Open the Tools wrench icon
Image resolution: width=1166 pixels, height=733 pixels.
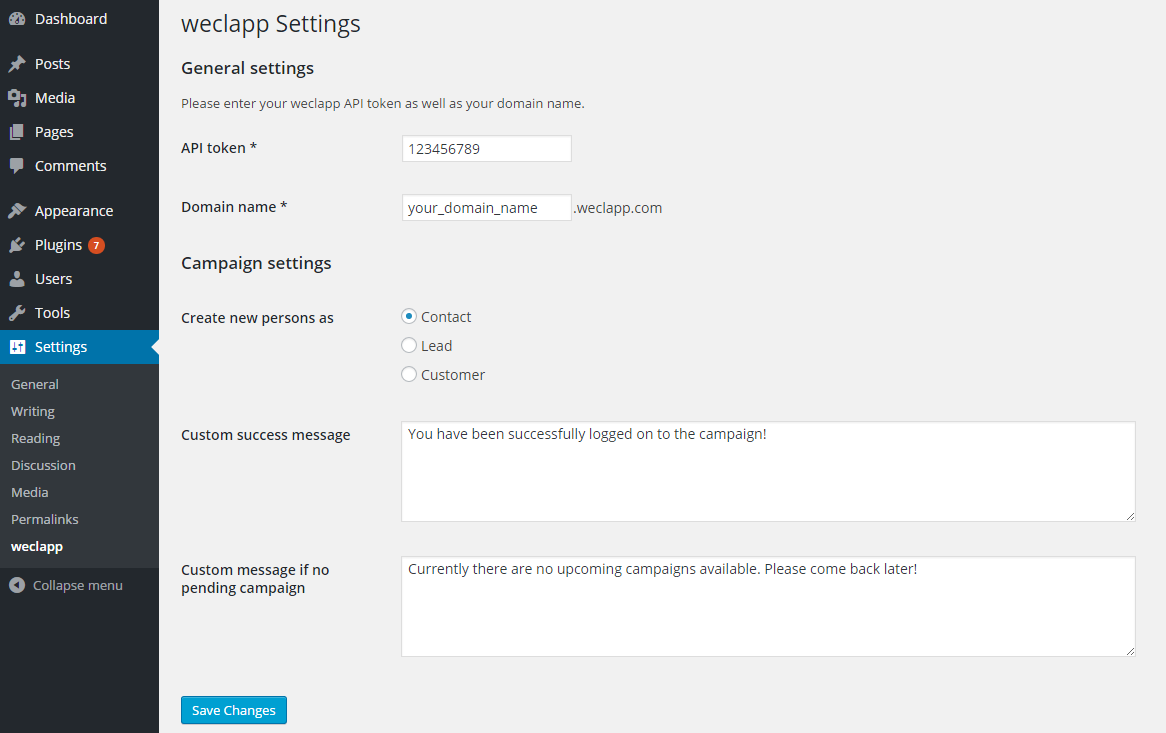click(x=17, y=313)
